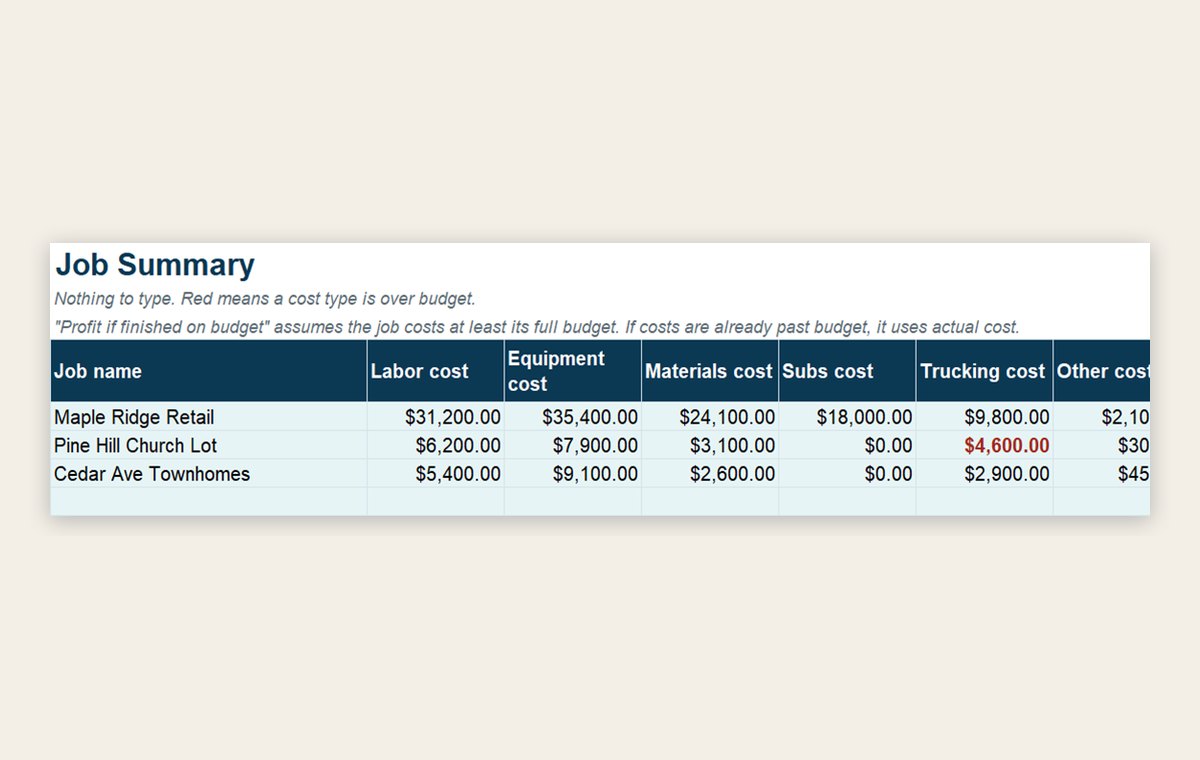Select subs cost $18,000.00

[x=846, y=417]
